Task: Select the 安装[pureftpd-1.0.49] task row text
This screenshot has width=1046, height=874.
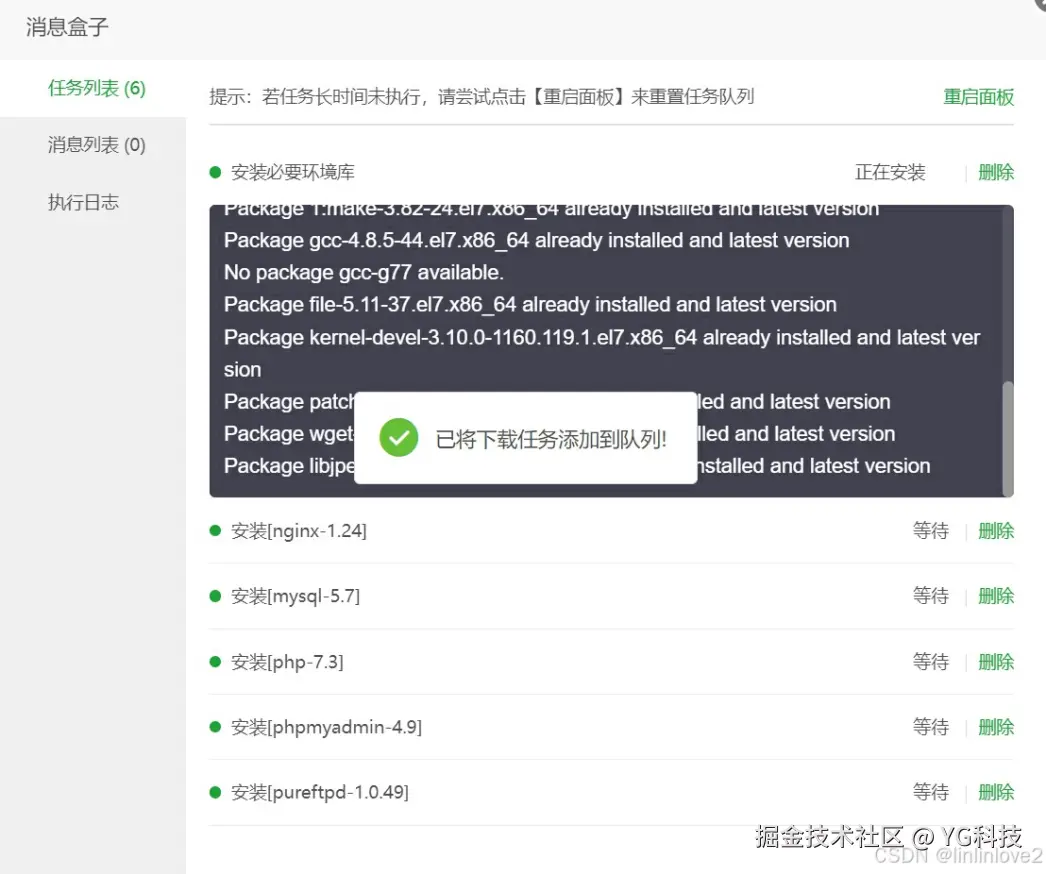Action: point(320,792)
